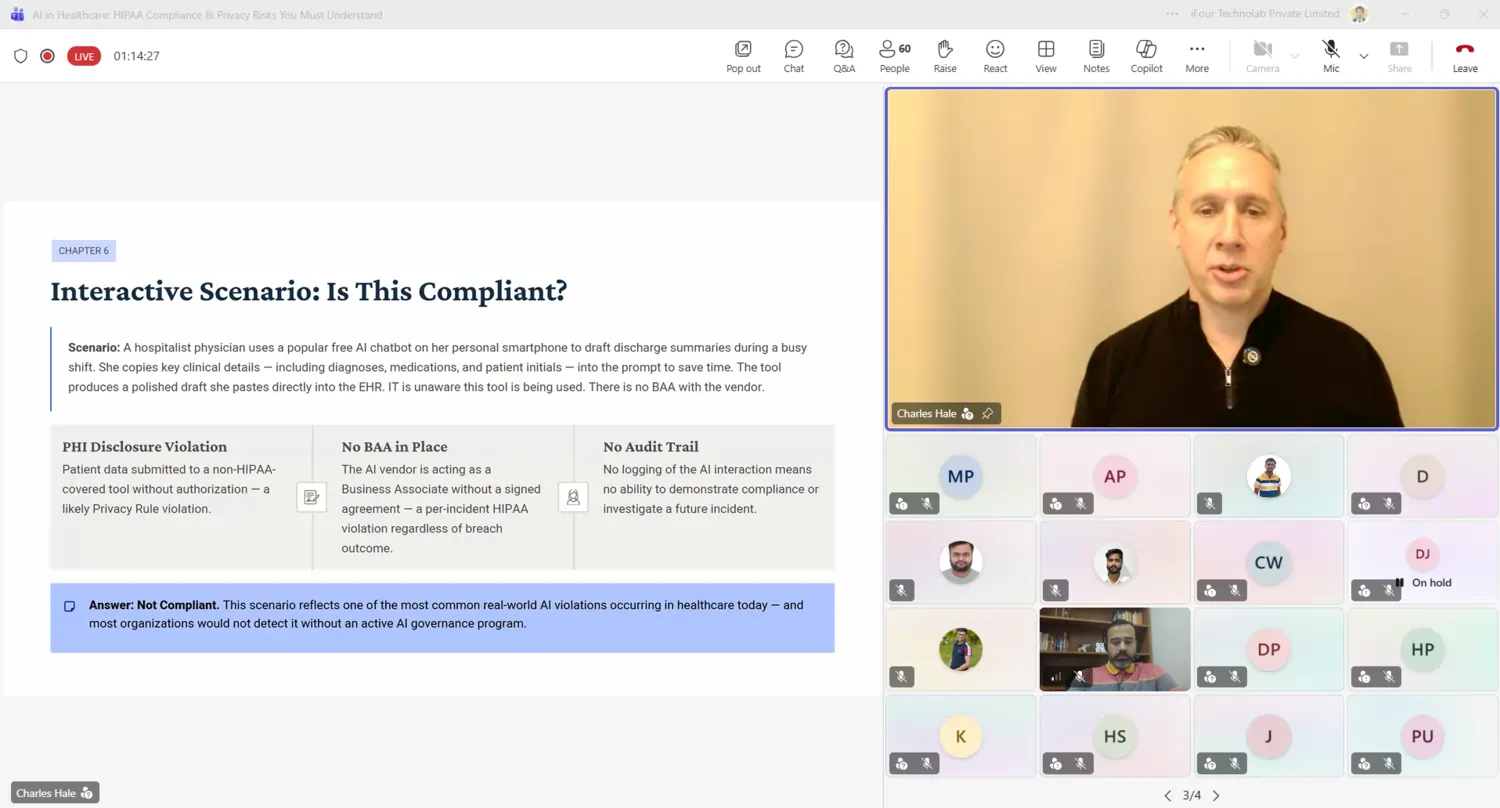
Task: Go to next participants page
Action: (1216, 796)
